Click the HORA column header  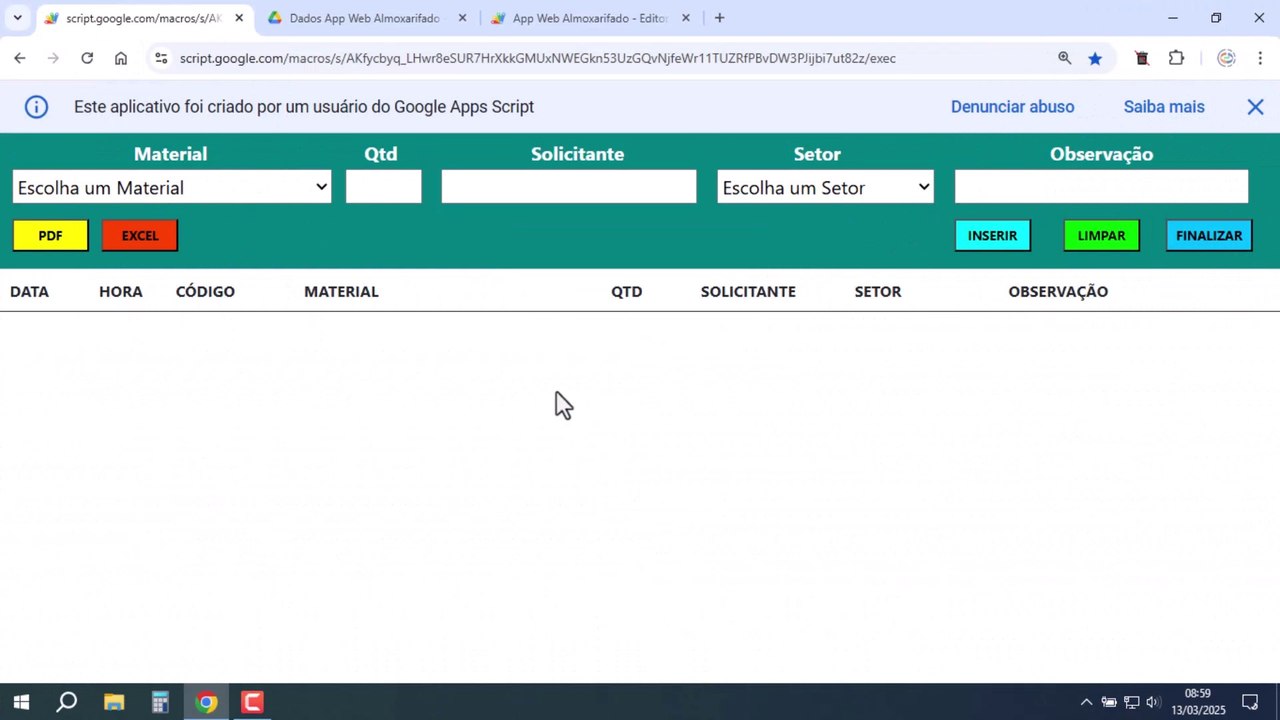[x=121, y=292]
